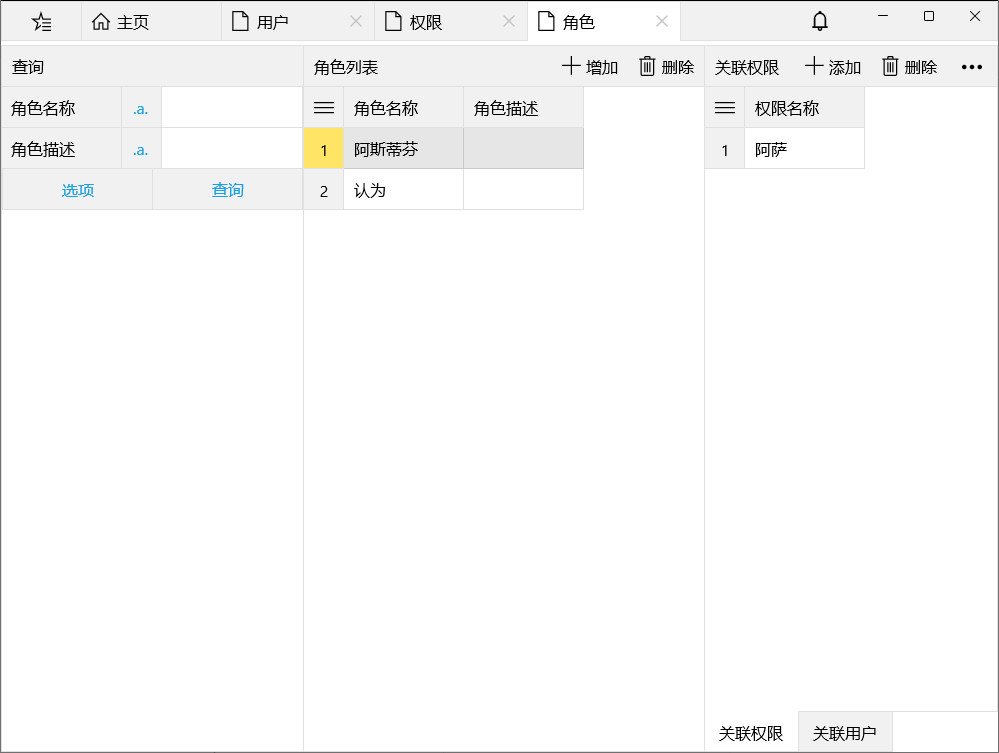Switch to the 关联用户 tab
This screenshot has height=753, width=999.
click(x=844, y=733)
